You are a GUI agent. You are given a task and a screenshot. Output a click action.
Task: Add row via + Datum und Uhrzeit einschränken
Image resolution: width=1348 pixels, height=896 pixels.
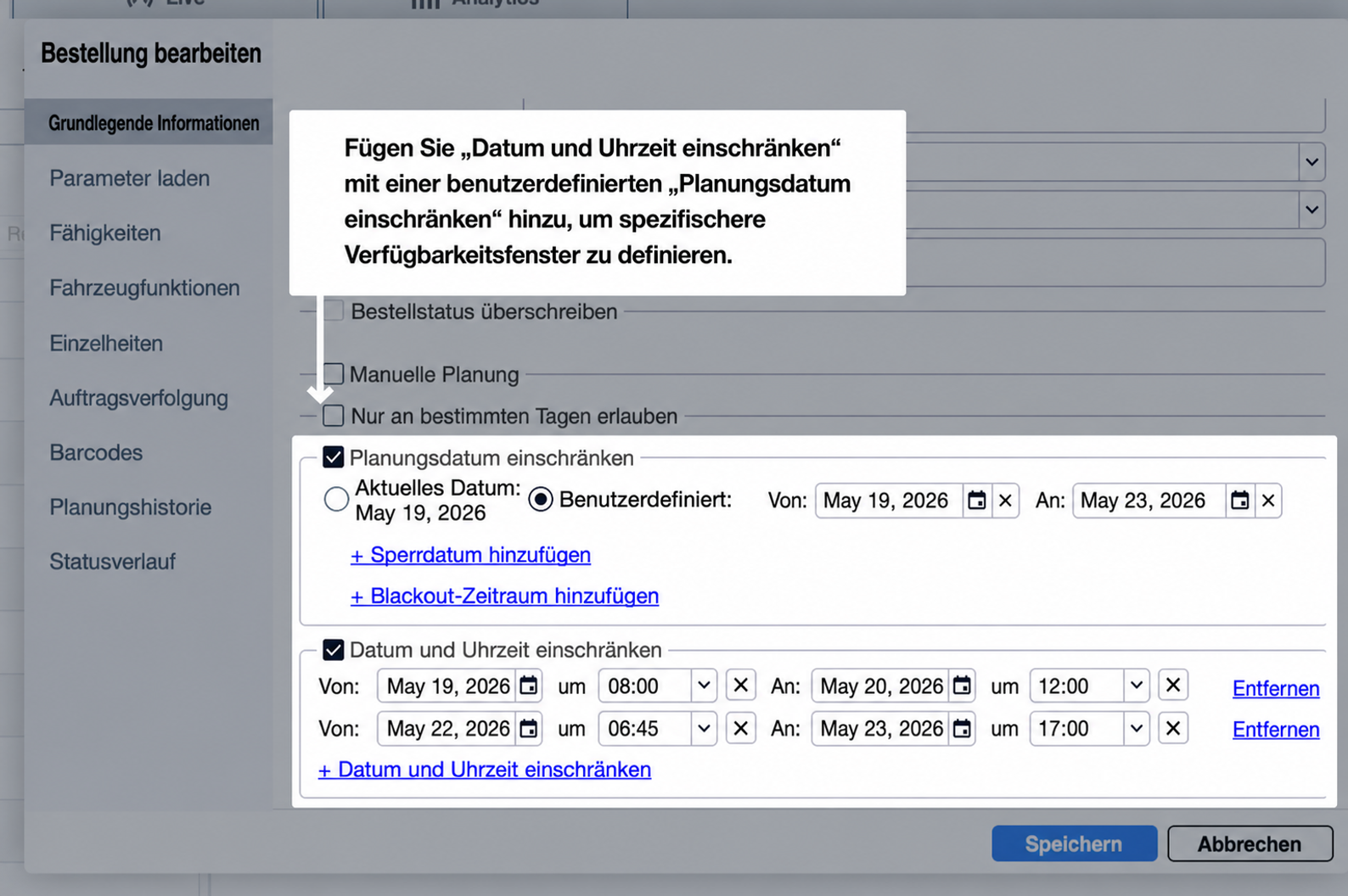pos(484,770)
